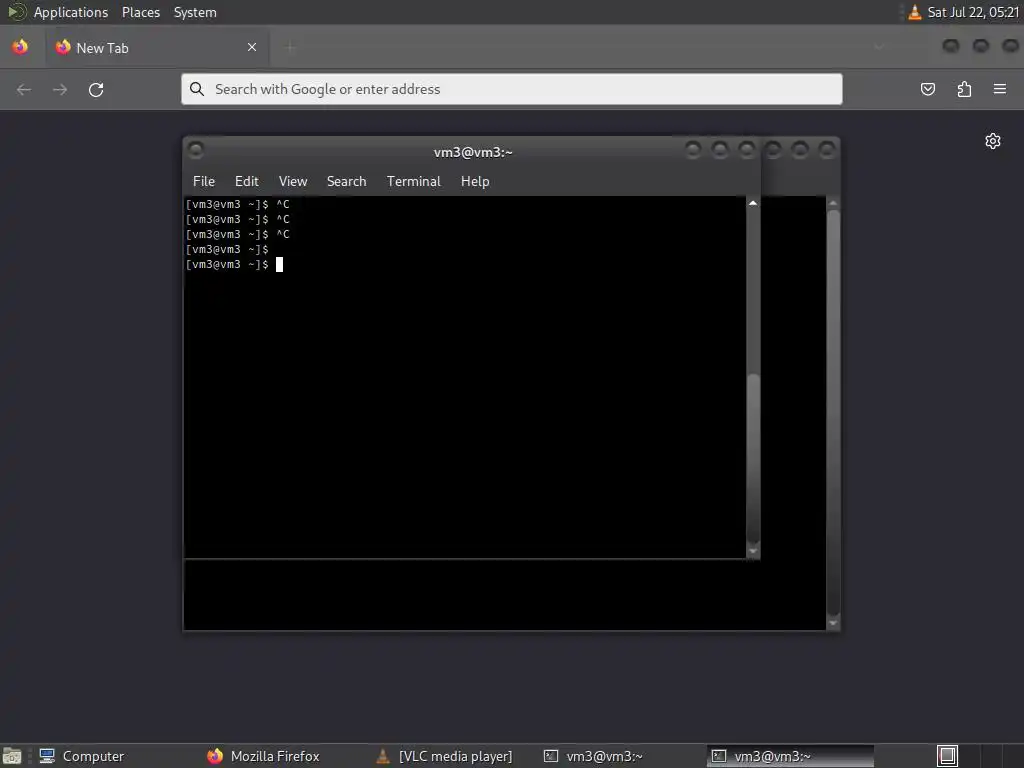Viewport: 1024px width, 768px height.
Task: Click the front terminal scrollbar thumb
Action: (x=753, y=457)
